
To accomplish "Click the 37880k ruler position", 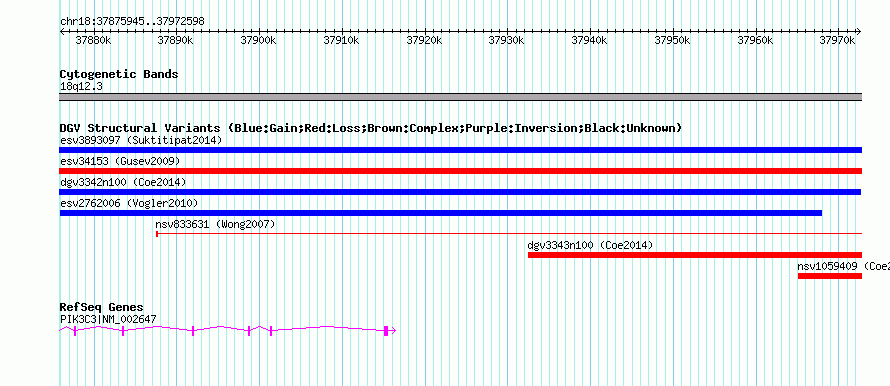I will (x=93, y=40).
